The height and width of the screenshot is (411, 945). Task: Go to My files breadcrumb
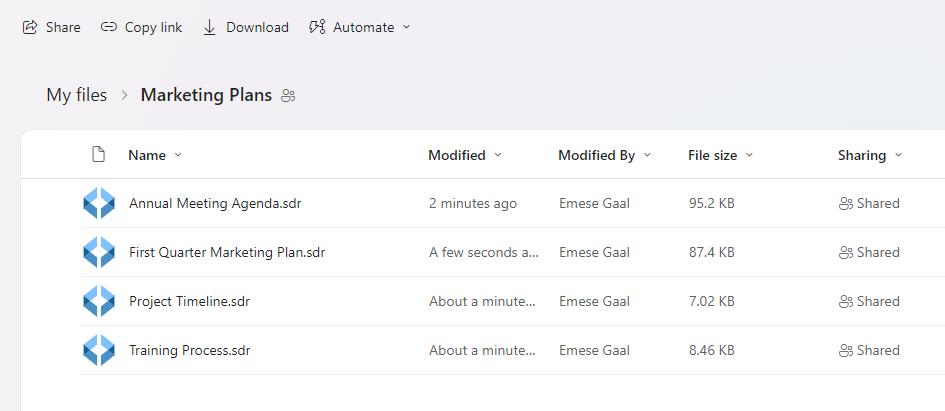pyautogui.click(x=77, y=96)
